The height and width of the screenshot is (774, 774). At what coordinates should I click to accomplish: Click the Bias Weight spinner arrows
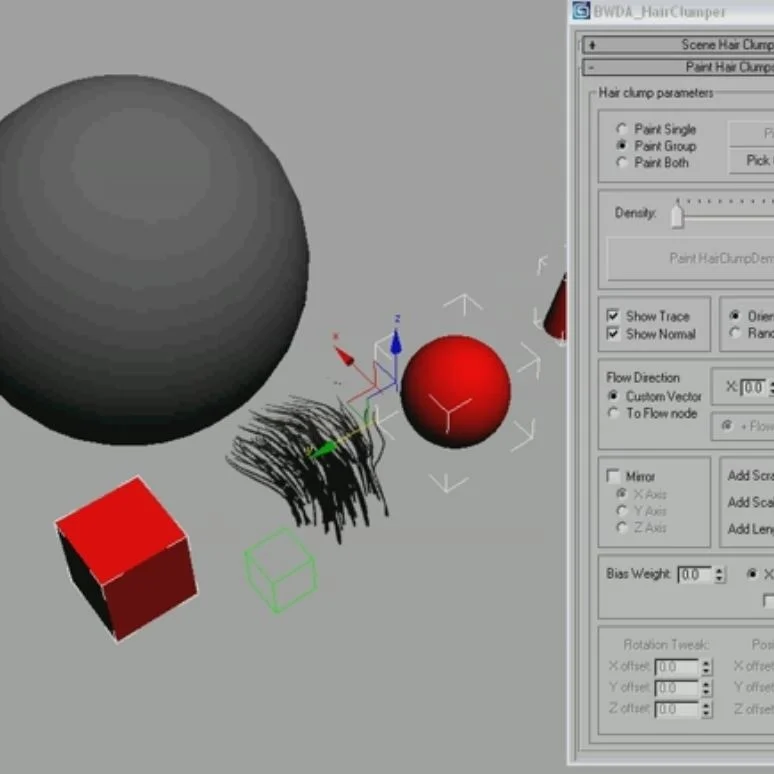(719, 575)
